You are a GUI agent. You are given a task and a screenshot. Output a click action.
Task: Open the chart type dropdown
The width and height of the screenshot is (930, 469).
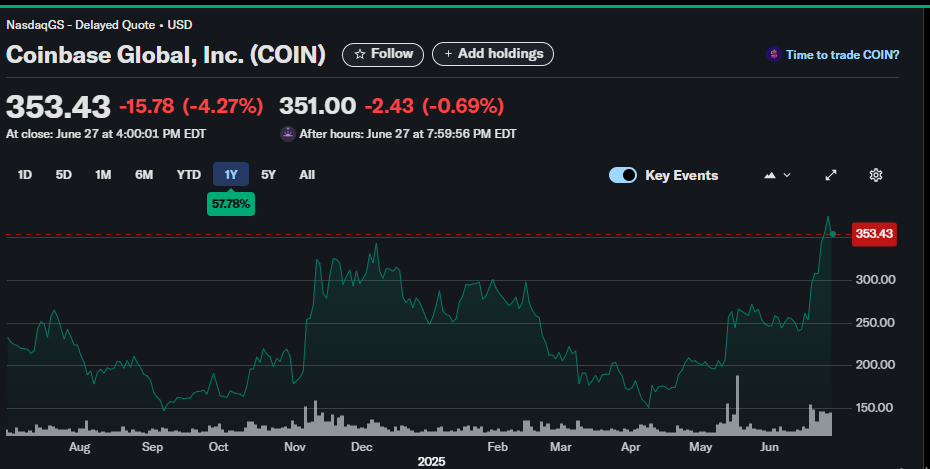click(x=778, y=175)
